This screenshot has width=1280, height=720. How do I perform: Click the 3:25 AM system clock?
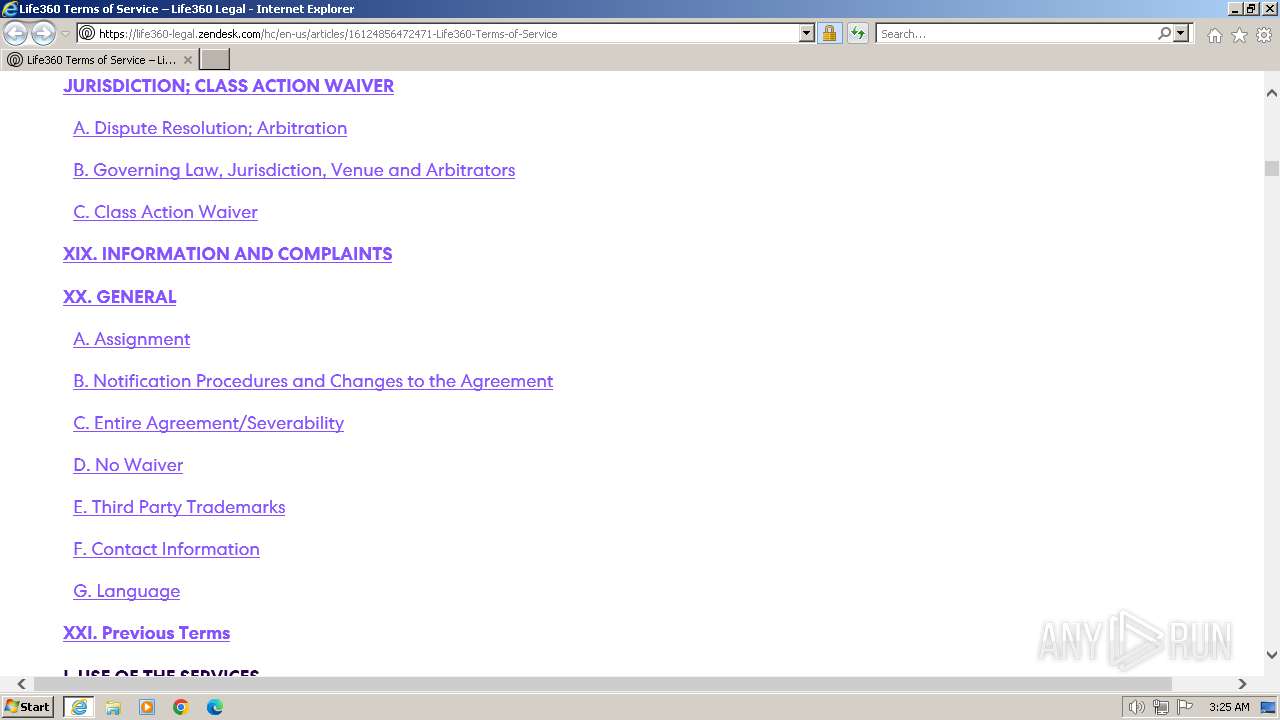1229,707
